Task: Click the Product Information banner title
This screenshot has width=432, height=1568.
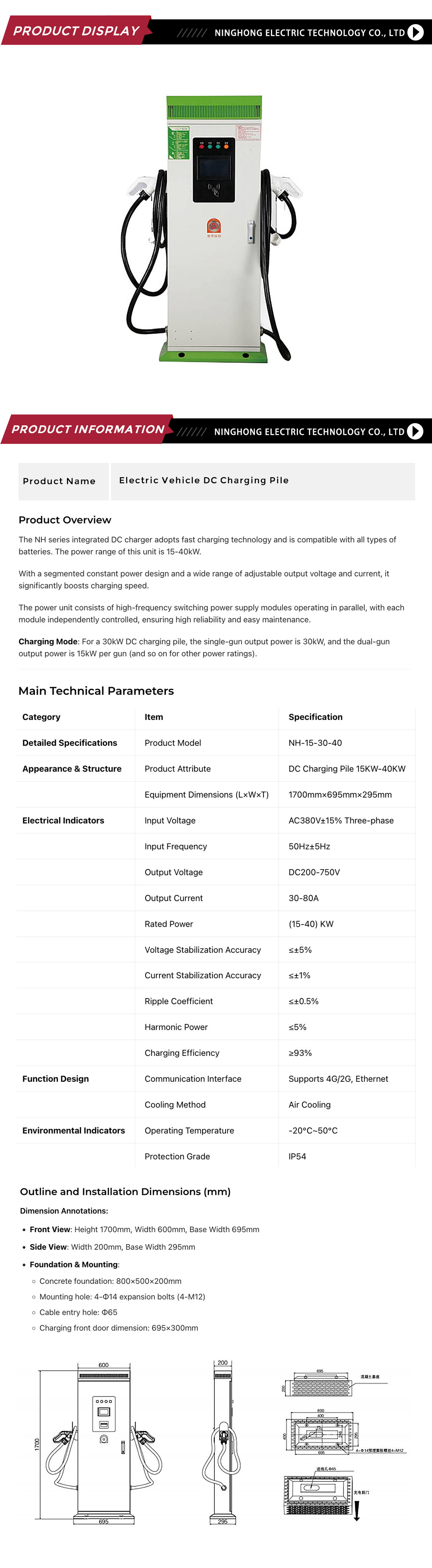Action: 88,429
